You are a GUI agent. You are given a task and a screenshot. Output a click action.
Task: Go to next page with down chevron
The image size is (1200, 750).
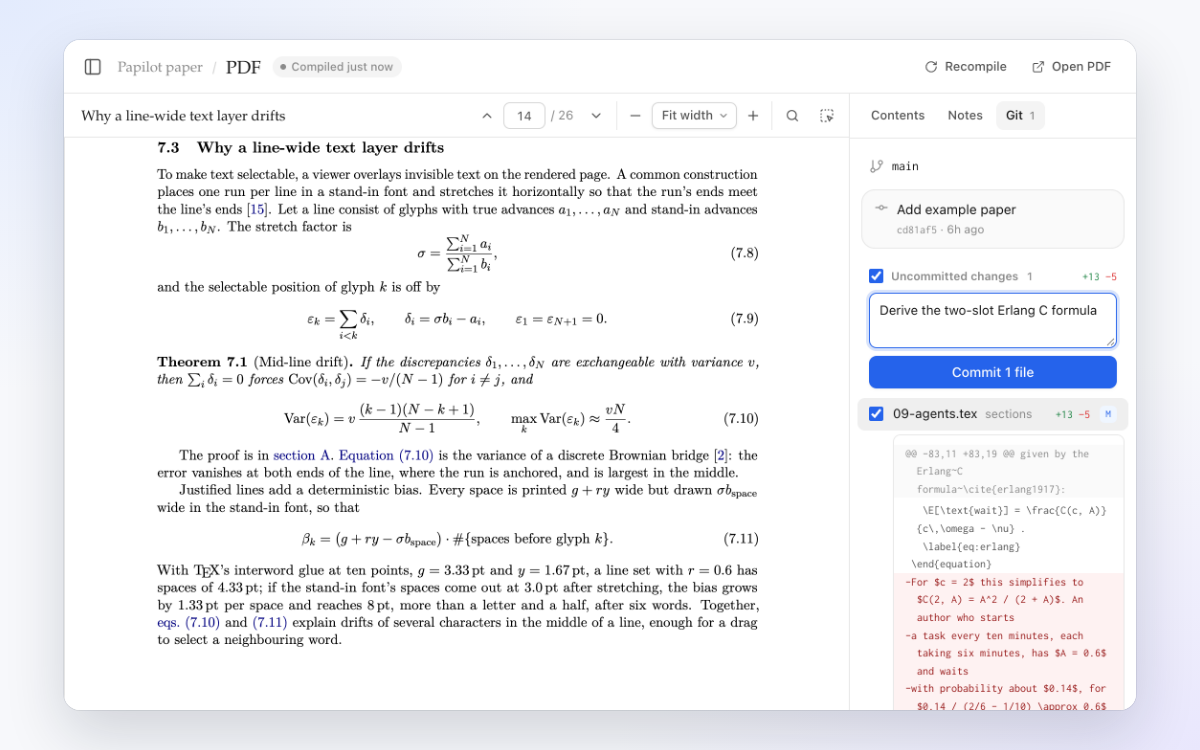coord(596,116)
